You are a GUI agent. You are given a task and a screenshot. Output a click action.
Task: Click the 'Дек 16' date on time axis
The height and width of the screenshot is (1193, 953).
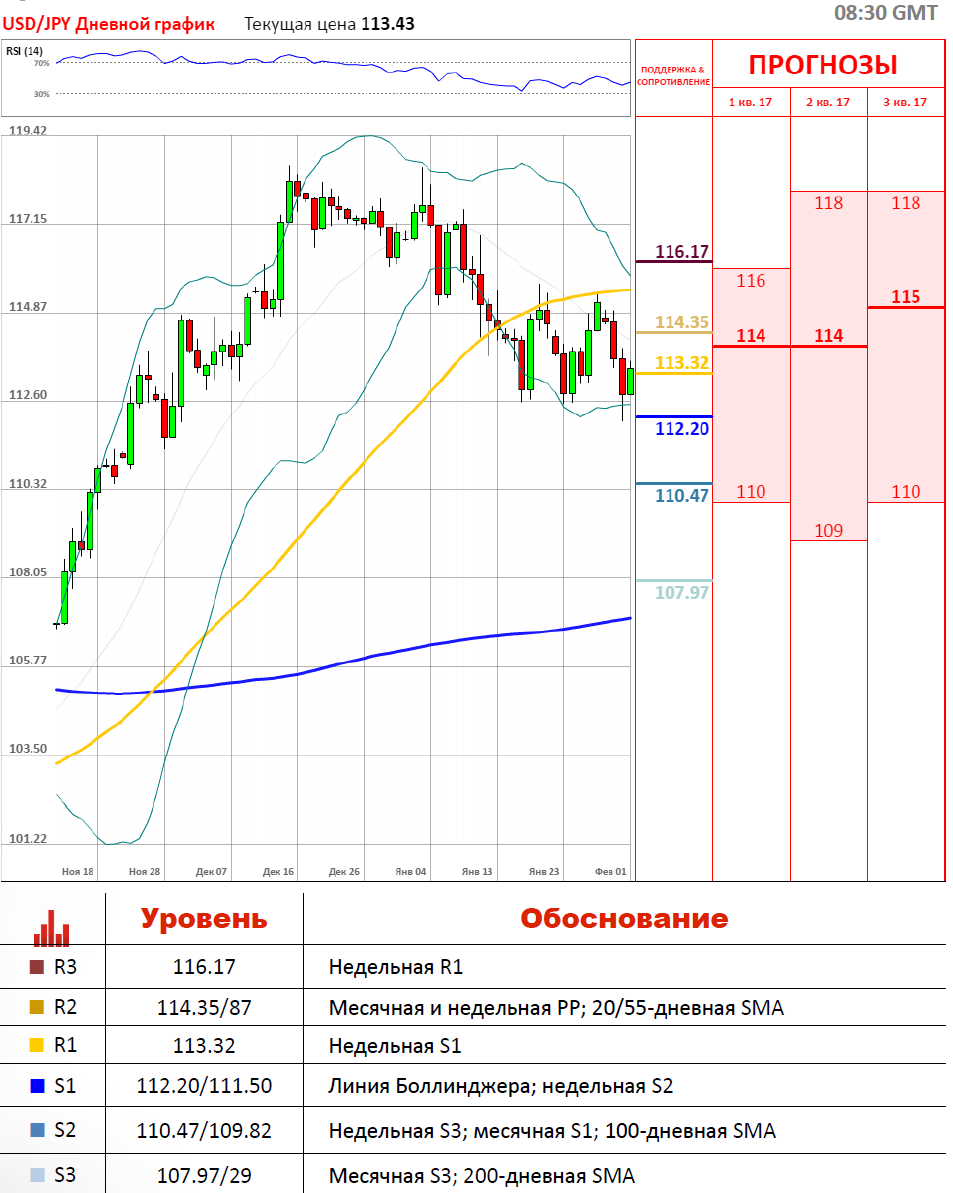coord(278,872)
